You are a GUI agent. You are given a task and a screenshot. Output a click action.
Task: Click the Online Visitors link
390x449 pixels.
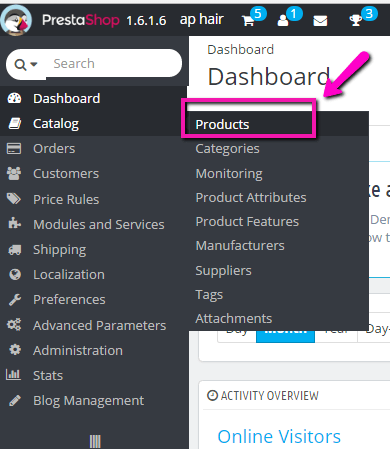[x=279, y=436]
